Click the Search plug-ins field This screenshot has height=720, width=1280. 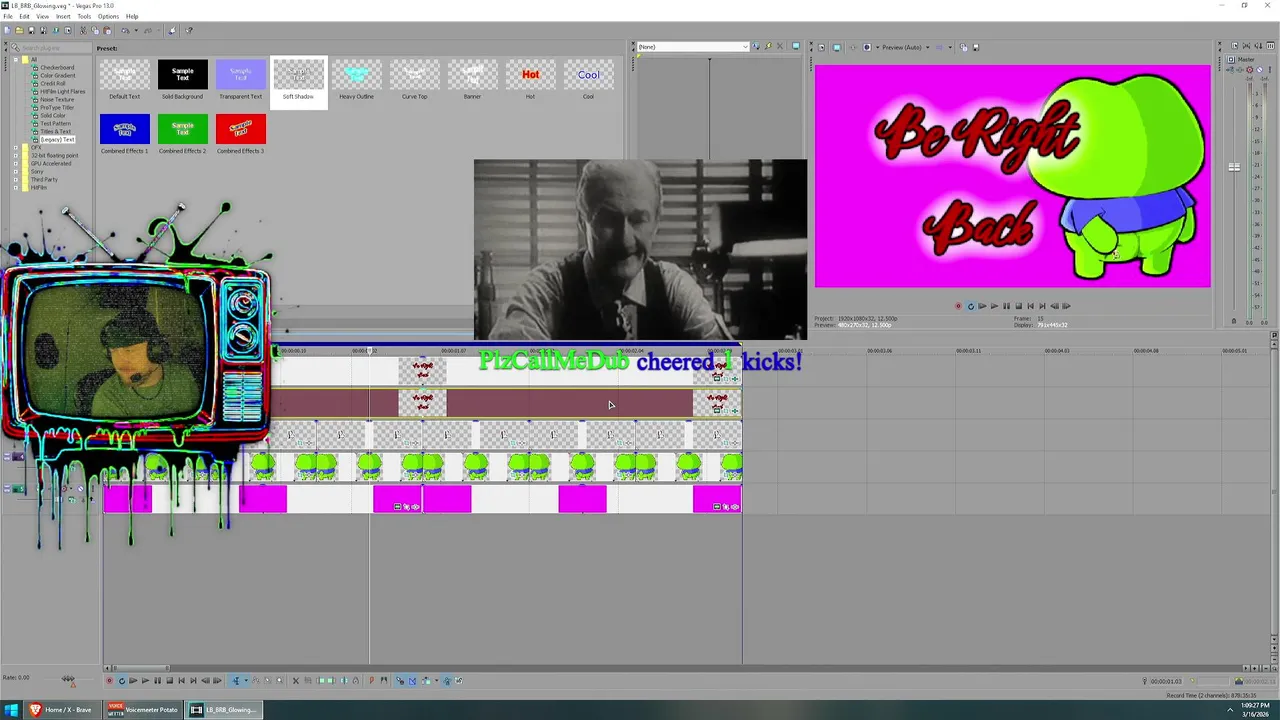pos(52,47)
